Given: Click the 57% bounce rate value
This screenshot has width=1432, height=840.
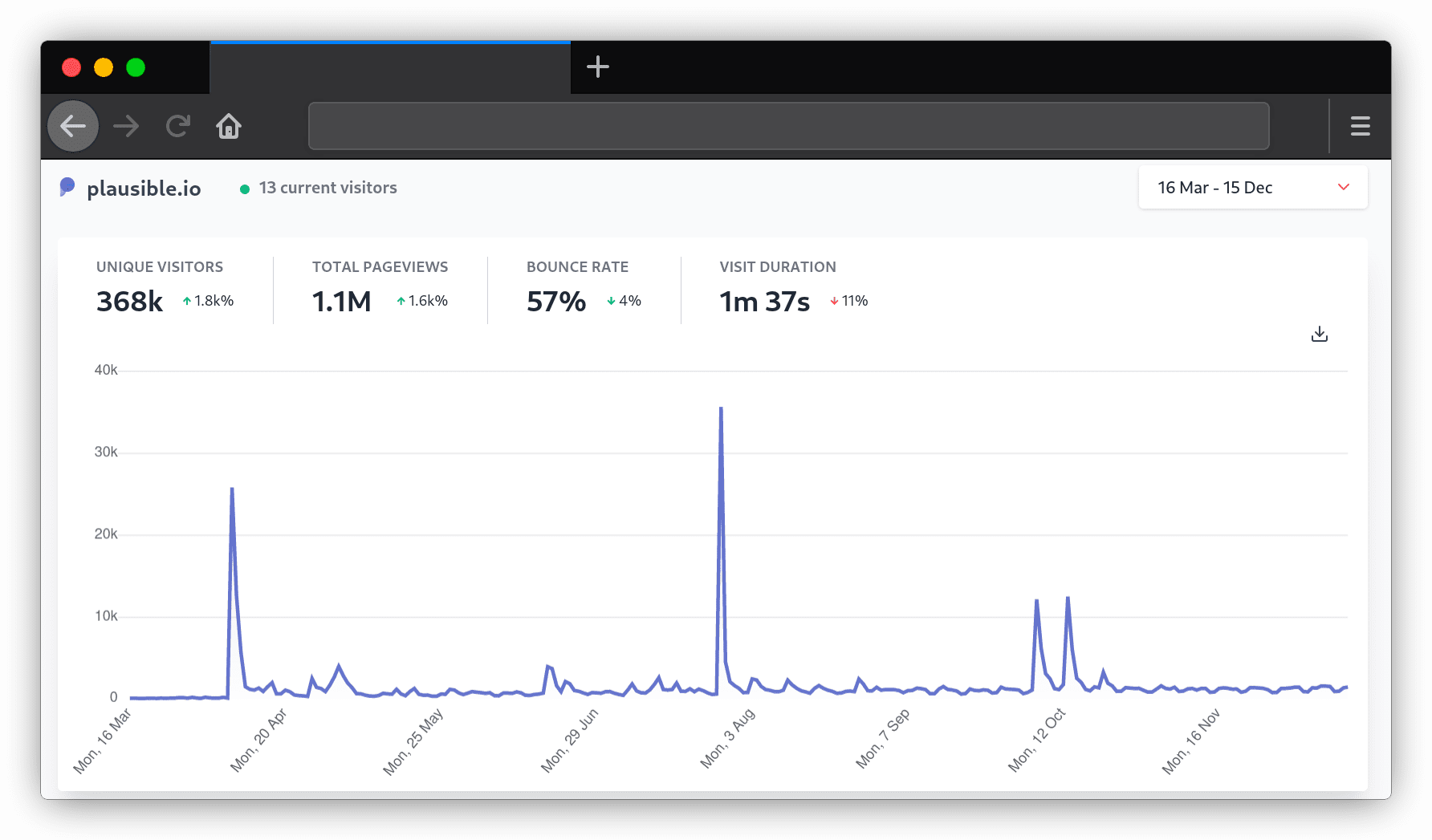Looking at the screenshot, I should click(556, 302).
